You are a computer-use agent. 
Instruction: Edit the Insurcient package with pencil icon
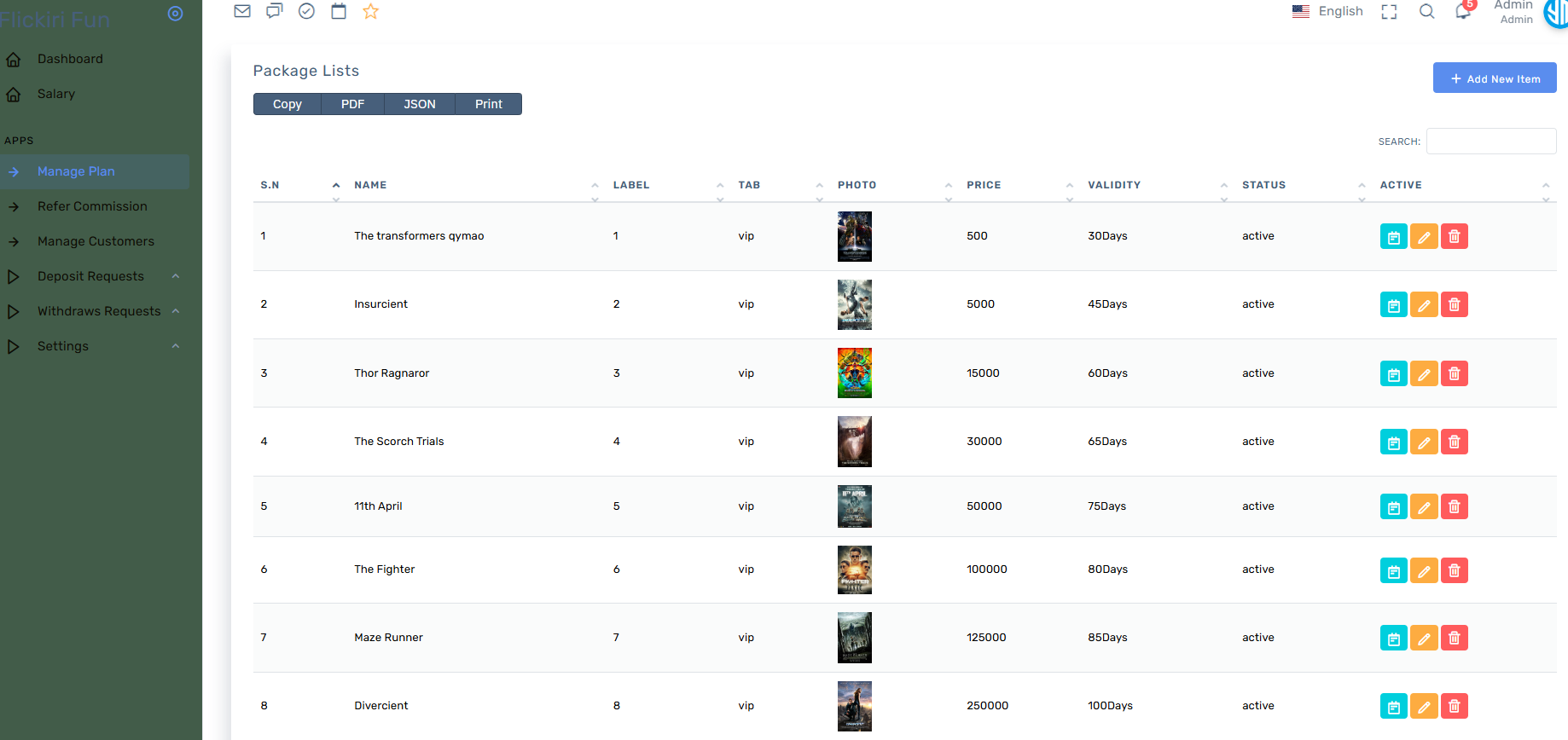tap(1424, 304)
